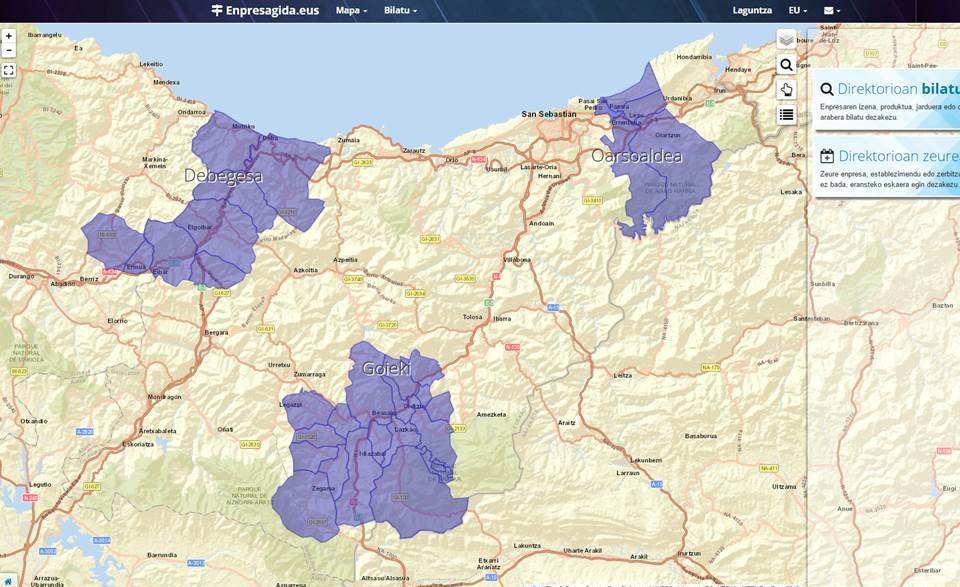The width and height of the screenshot is (960, 587).
Task: Click the Durango town label
Action: [21, 277]
